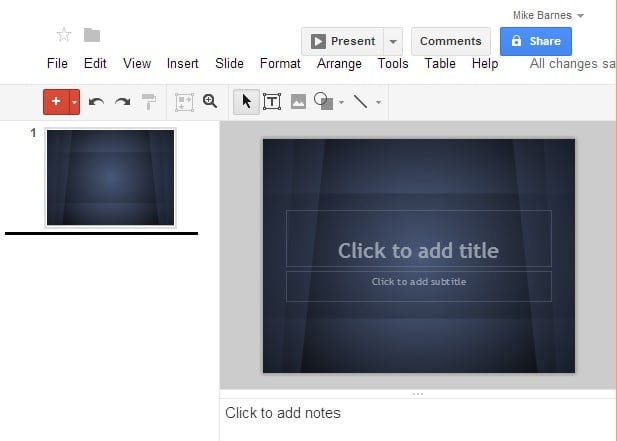
Task: Click the blue Share button
Action: tap(536, 41)
